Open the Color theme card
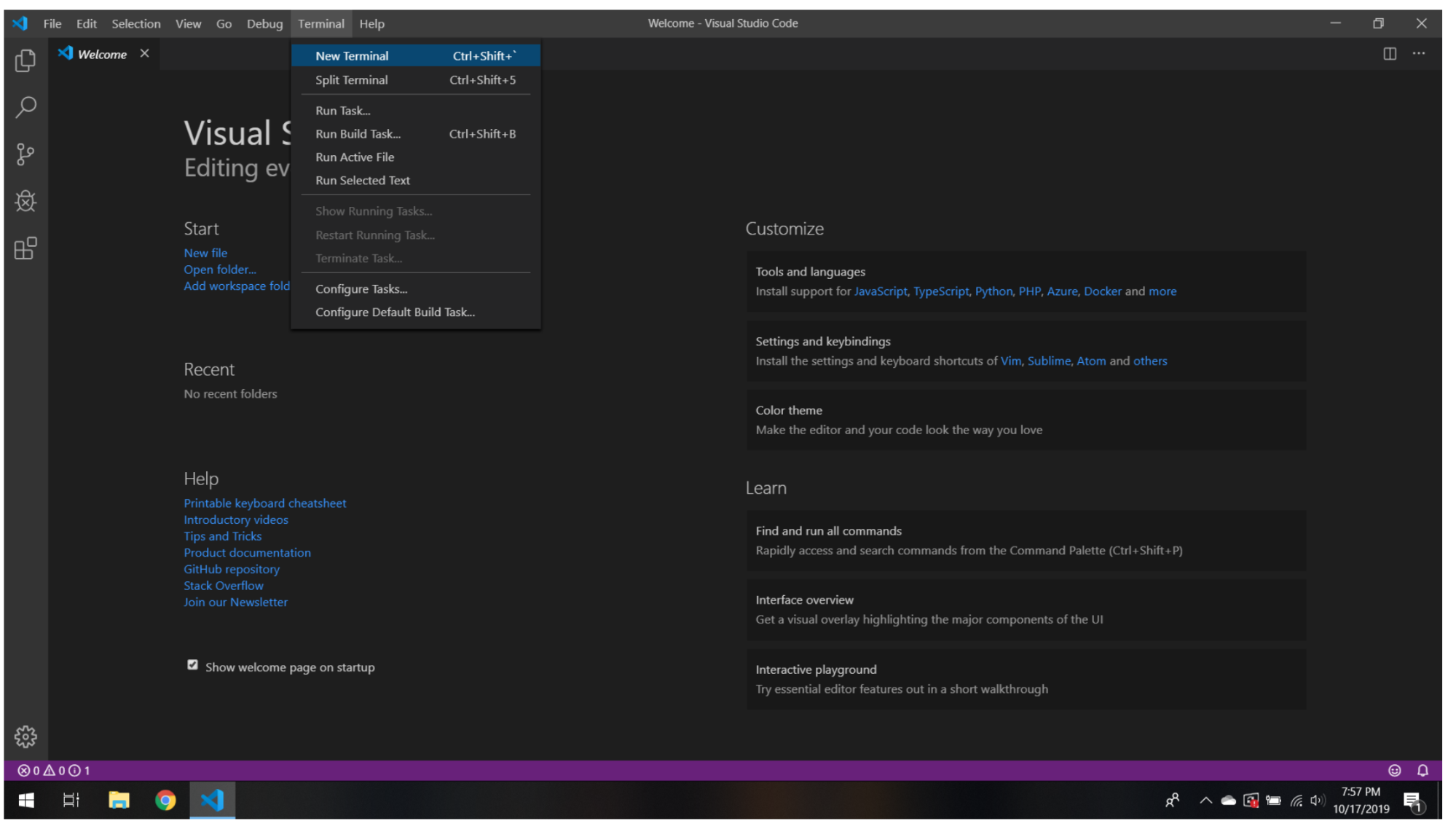Image resolution: width=1456 pixels, height=829 pixels. pyautogui.click(x=1026, y=420)
